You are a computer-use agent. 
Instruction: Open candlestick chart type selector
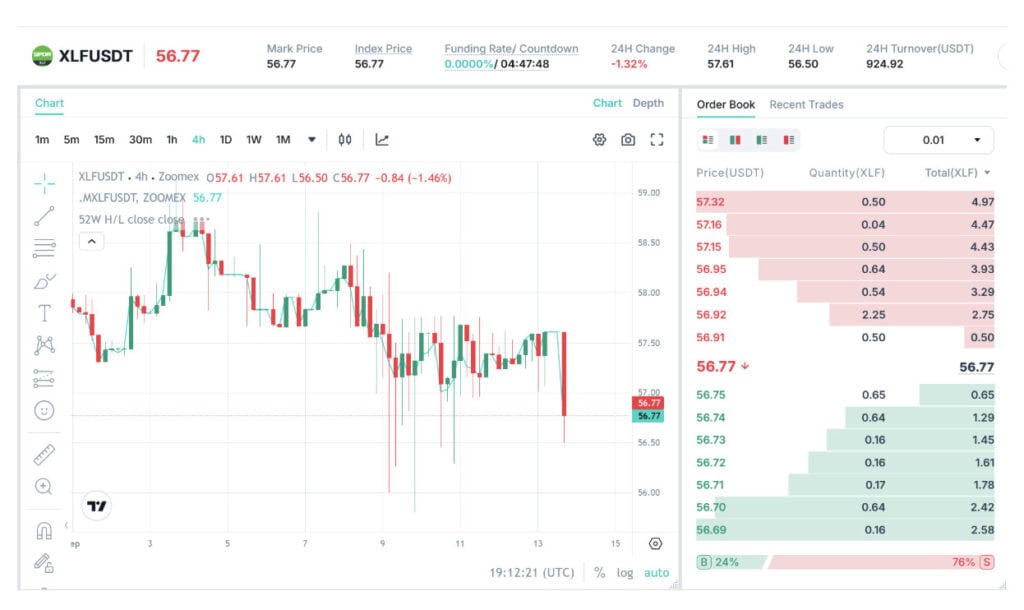coord(345,140)
